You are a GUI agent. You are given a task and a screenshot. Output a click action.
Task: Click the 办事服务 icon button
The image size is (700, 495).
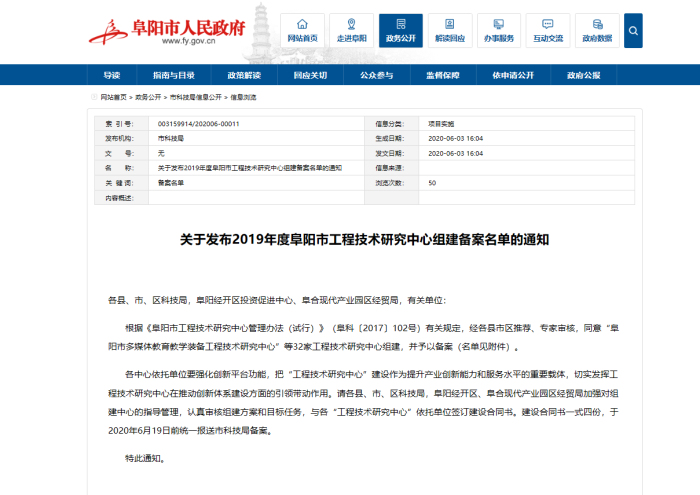(x=499, y=30)
